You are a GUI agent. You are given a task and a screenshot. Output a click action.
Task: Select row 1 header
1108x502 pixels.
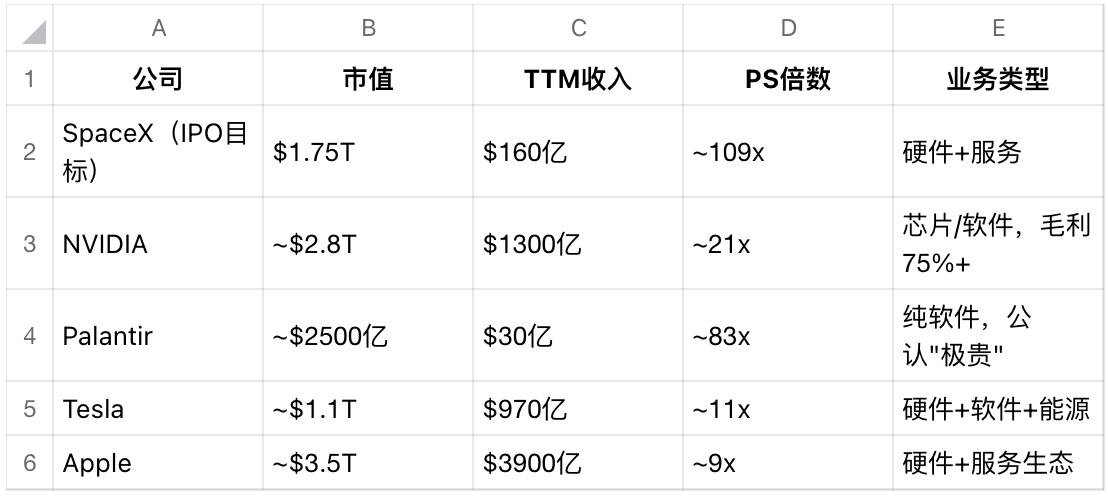(x=30, y=80)
